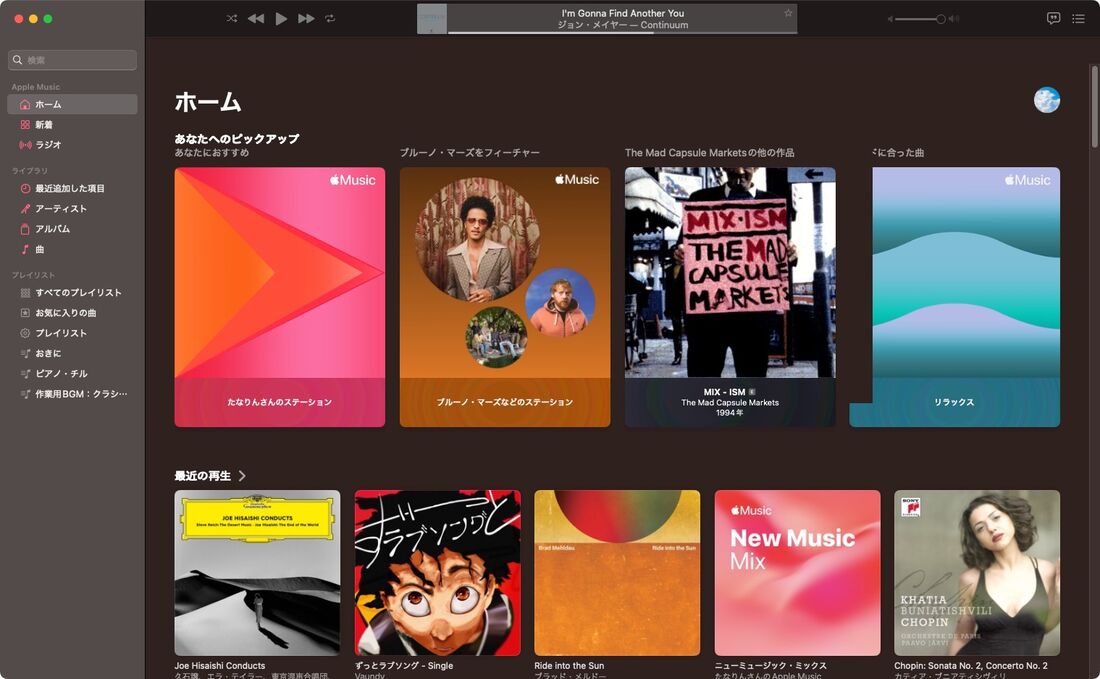The width and height of the screenshot is (1100, 679).
Task: Click the album icon beside アルバム
Action: pyautogui.click(x=25, y=229)
